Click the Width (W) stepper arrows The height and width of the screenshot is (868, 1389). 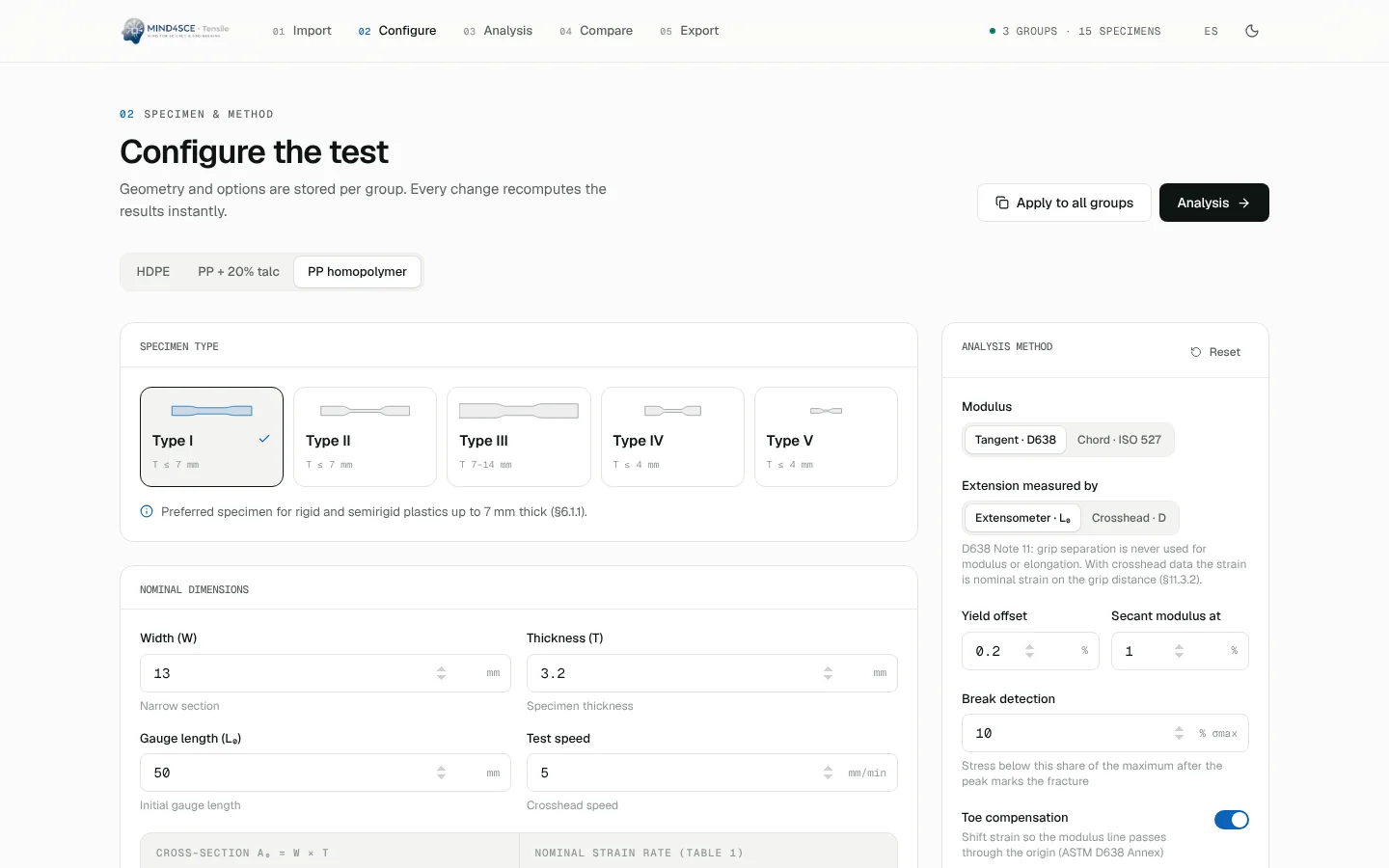click(441, 673)
